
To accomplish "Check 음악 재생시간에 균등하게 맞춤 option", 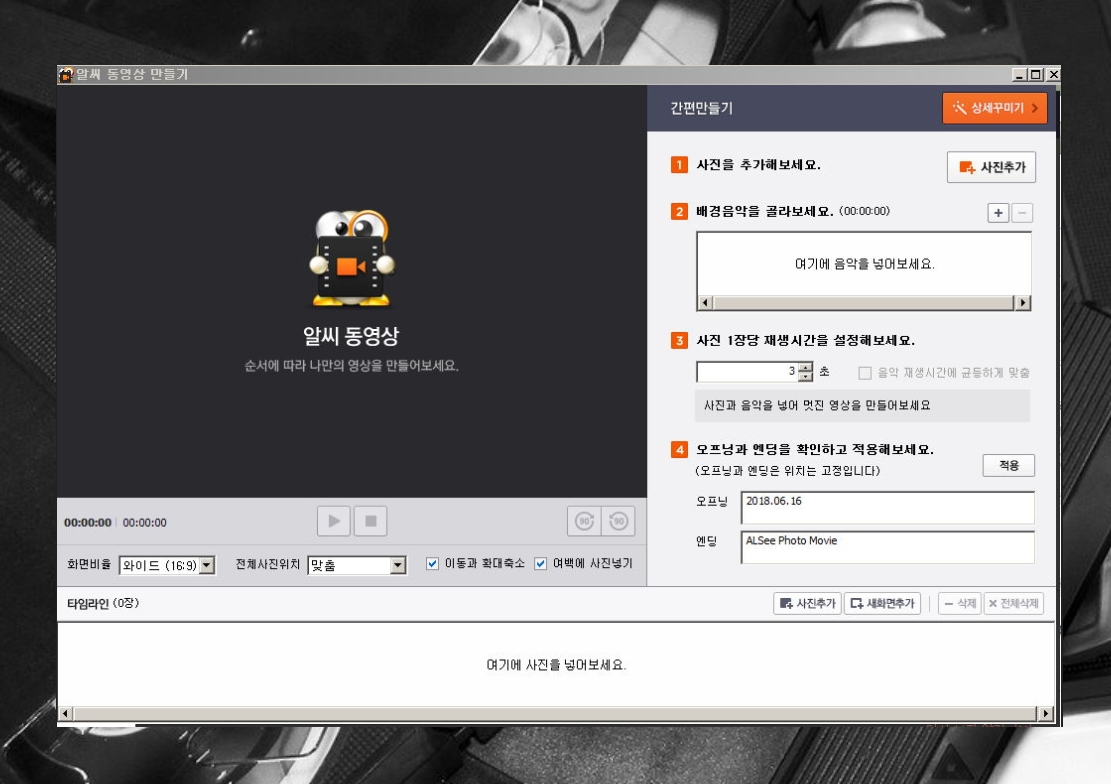I will (x=864, y=373).
